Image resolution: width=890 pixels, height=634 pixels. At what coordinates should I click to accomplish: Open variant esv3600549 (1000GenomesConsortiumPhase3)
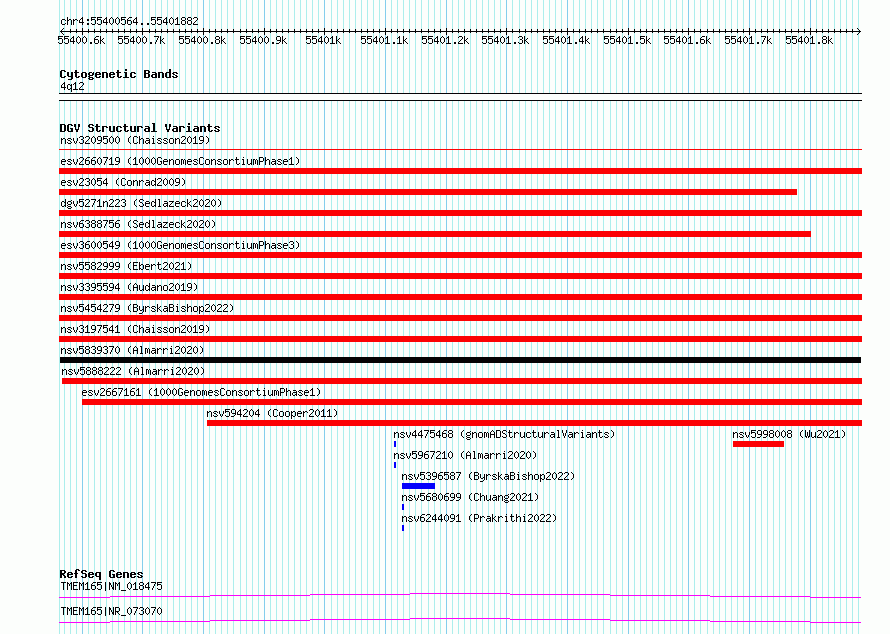180,245
